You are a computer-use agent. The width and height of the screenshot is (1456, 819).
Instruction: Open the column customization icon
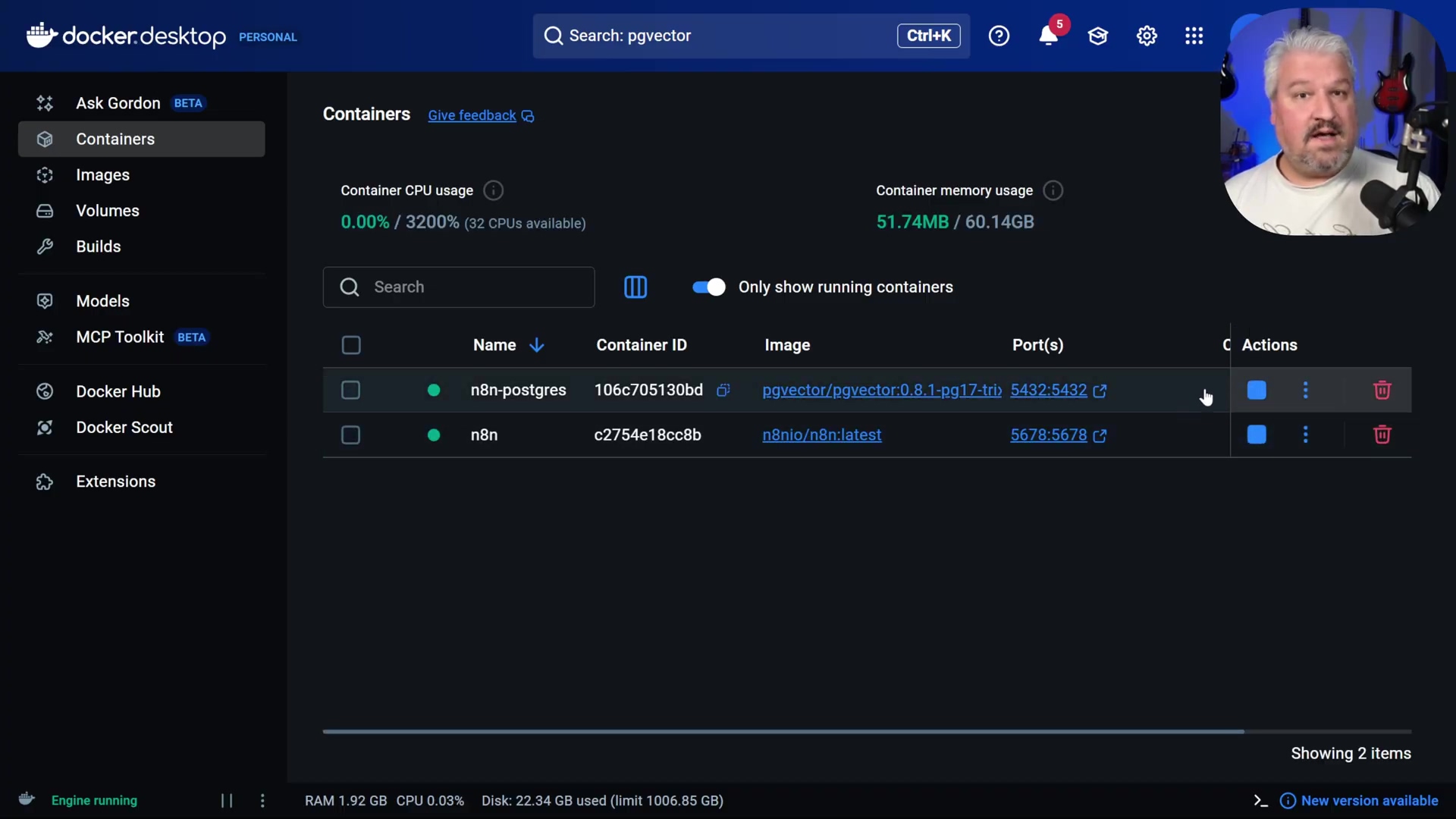coord(635,287)
